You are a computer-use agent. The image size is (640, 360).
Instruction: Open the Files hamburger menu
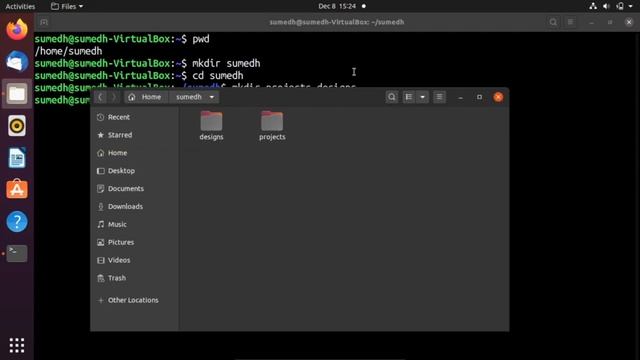point(439,97)
